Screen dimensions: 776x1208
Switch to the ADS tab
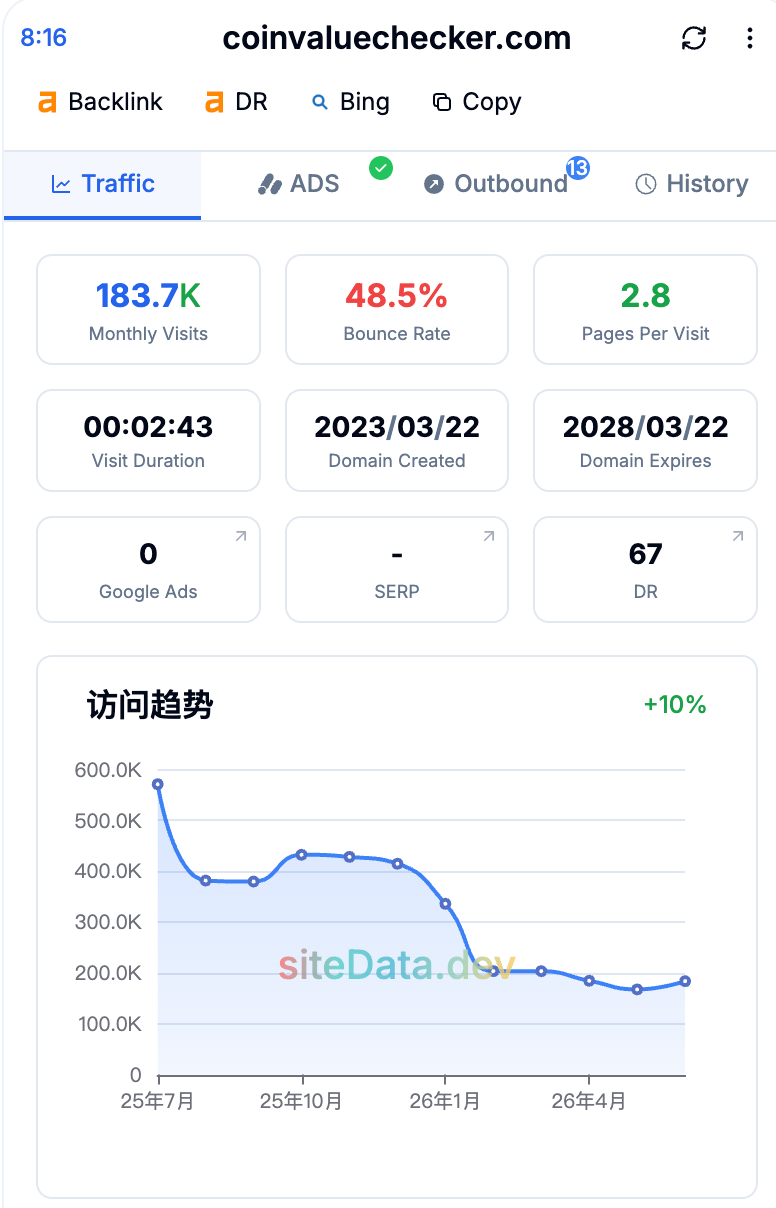click(x=299, y=184)
